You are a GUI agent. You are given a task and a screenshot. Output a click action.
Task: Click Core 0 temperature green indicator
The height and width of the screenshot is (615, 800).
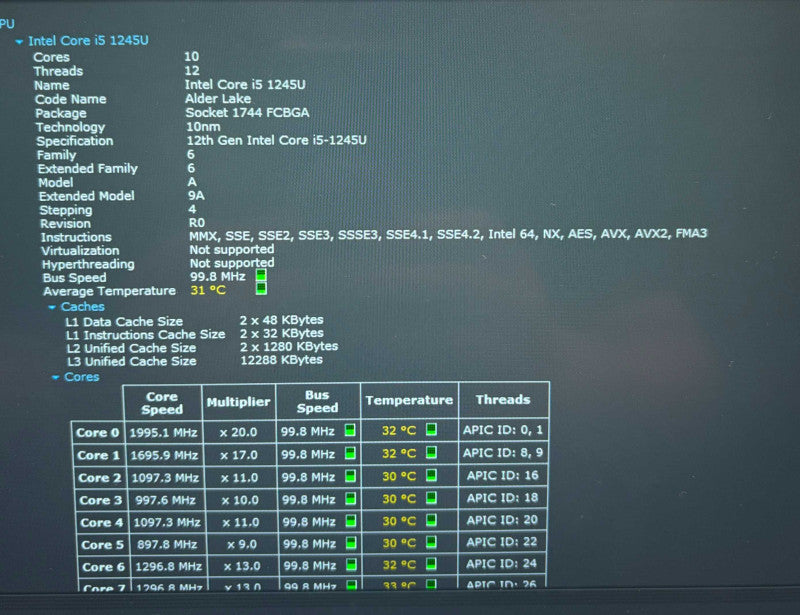(431, 429)
